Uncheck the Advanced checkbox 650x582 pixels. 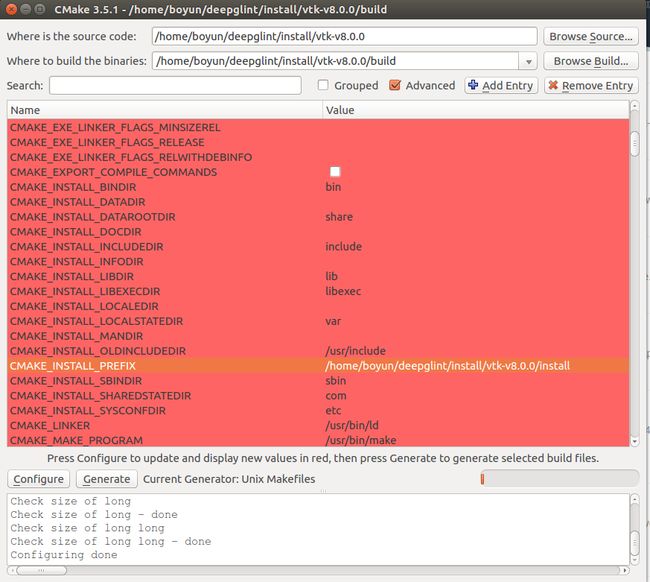click(x=395, y=85)
